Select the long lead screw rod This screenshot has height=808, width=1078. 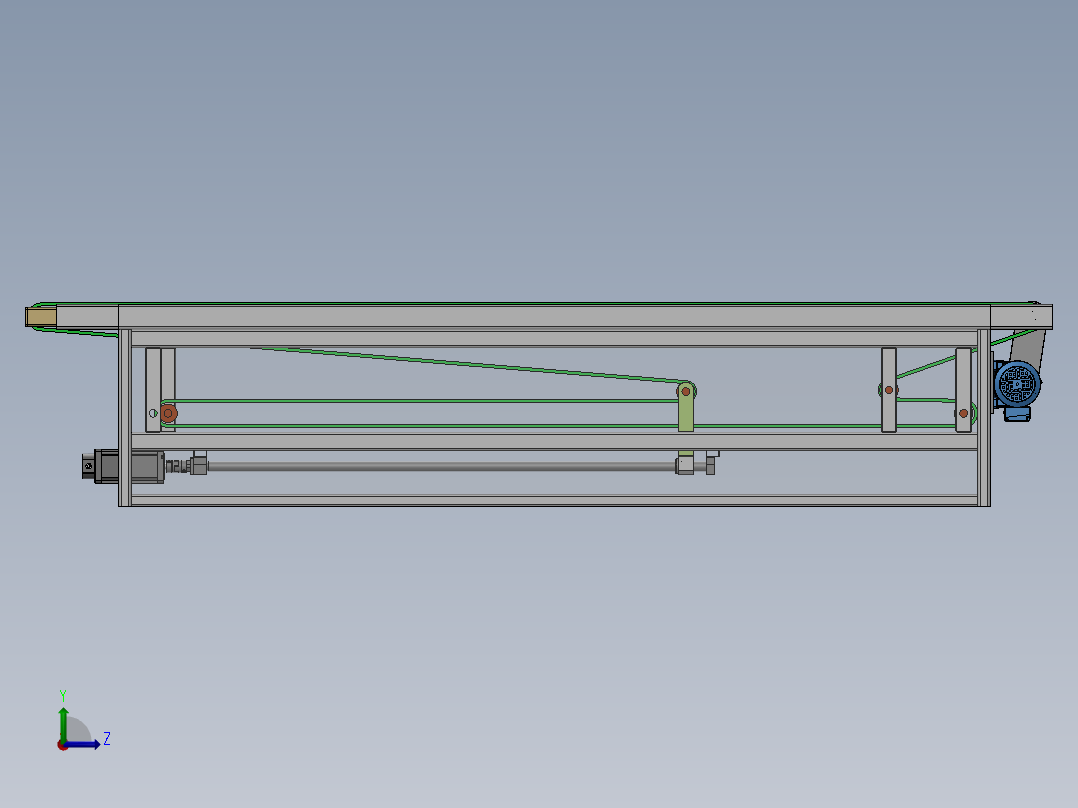click(x=441, y=466)
